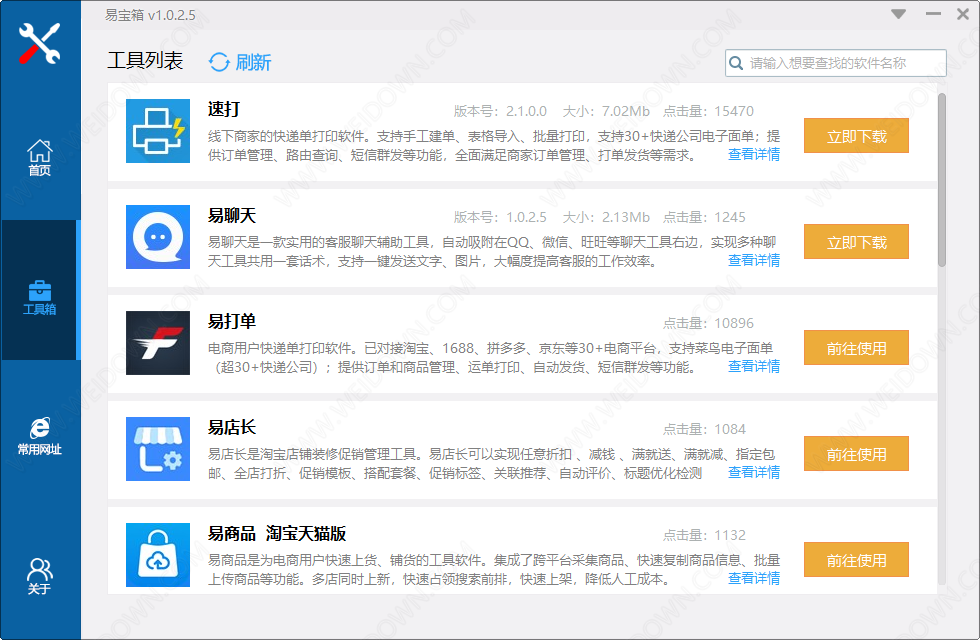This screenshot has height=640, width=980.
Task: Click 前往使用 for 易店长
Action: (856, 454)
